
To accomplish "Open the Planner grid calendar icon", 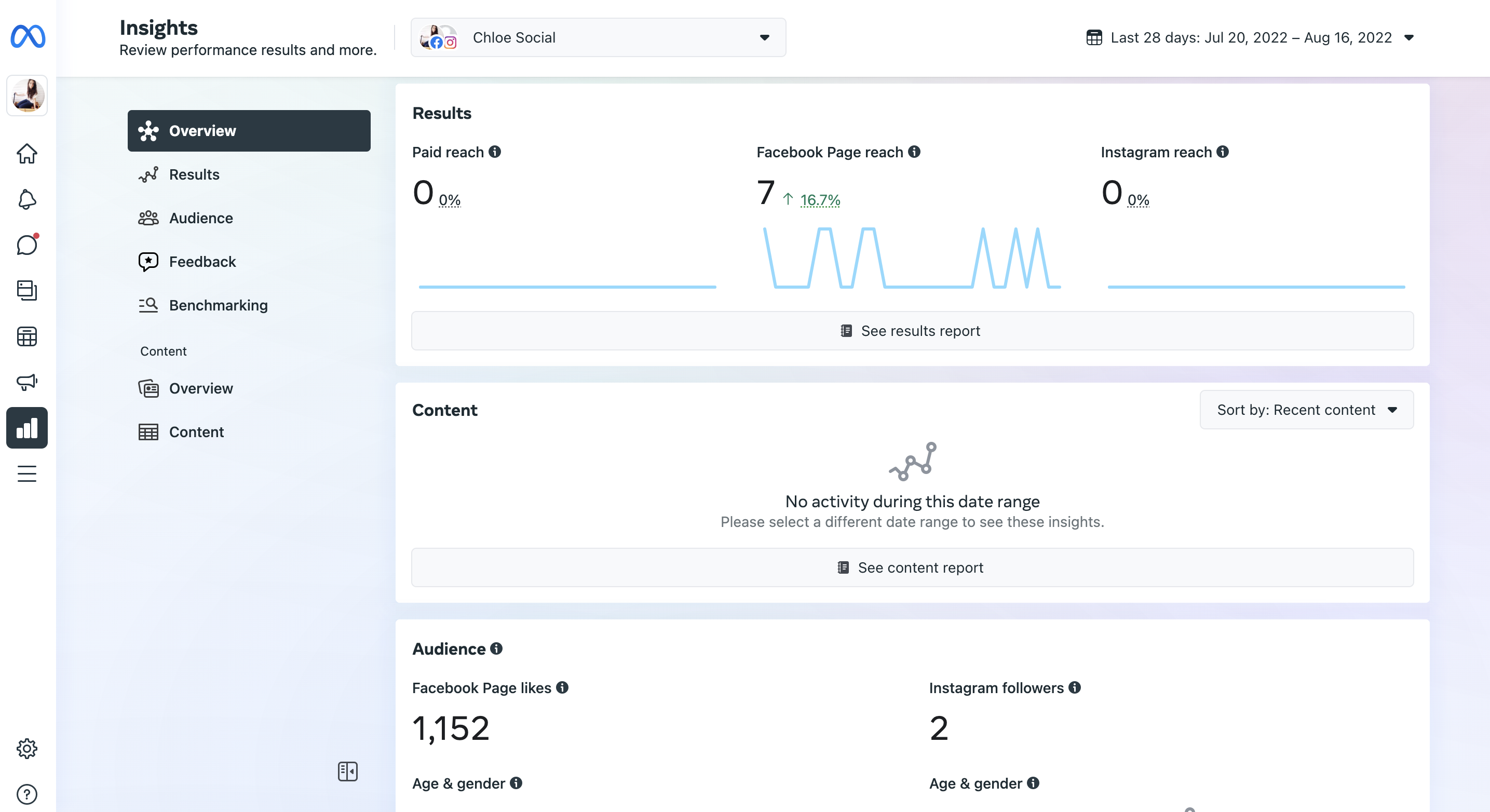I will (26, 336).
